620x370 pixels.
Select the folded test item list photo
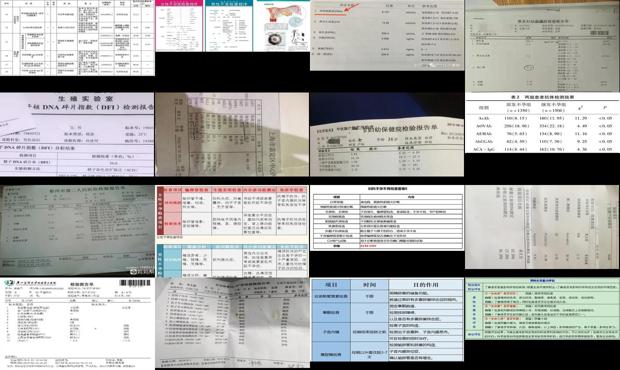(x=232, y=323)
